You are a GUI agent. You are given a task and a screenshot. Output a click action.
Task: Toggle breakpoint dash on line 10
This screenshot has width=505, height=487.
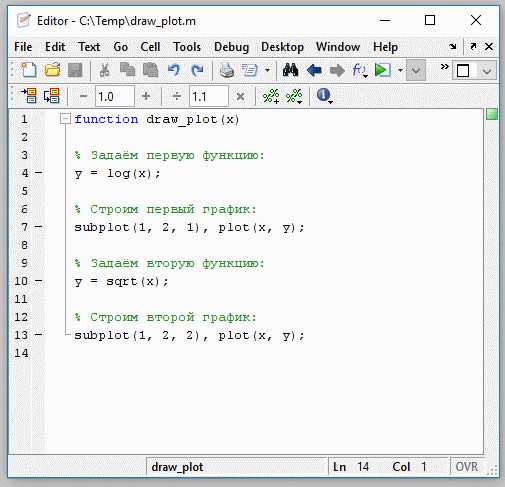coord(39,281)
